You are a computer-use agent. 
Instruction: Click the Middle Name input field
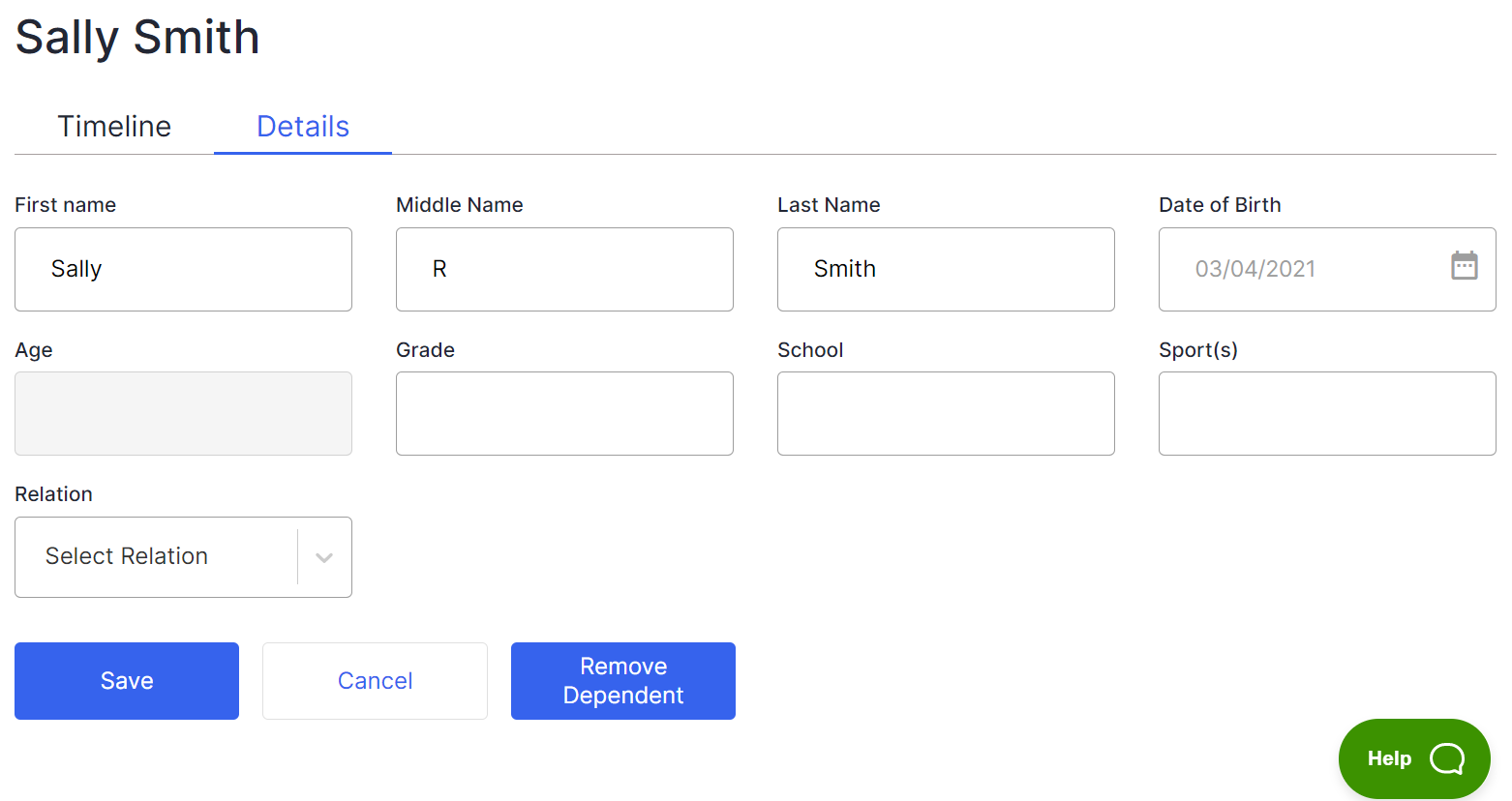(x=564, y=269)
